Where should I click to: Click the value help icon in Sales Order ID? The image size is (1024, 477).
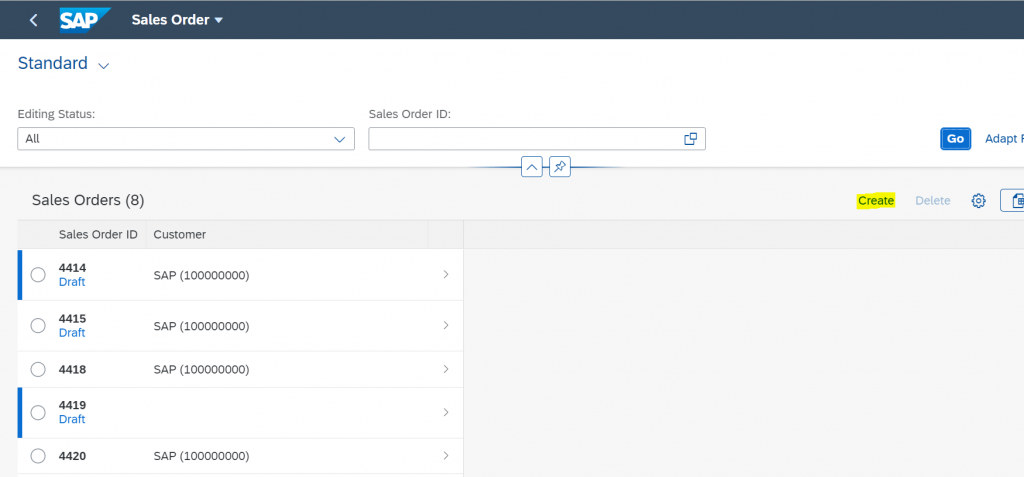click(x=690, y=139)
